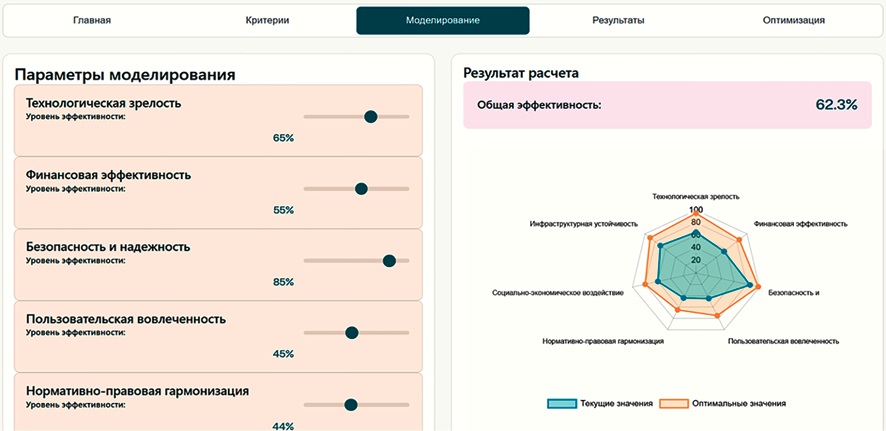The width and height of the screenshot is (886, 431).
Task: Go to the Результаты tab
Action: click(x=618, y=20)
